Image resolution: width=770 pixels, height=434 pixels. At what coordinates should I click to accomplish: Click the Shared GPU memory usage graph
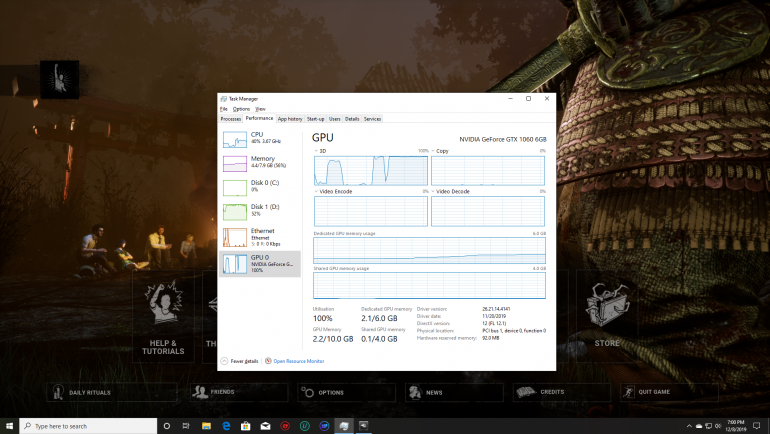click(429, 285)
